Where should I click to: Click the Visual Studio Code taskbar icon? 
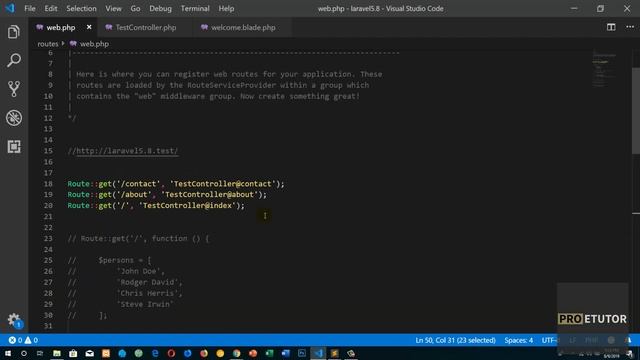pos(318,353)
